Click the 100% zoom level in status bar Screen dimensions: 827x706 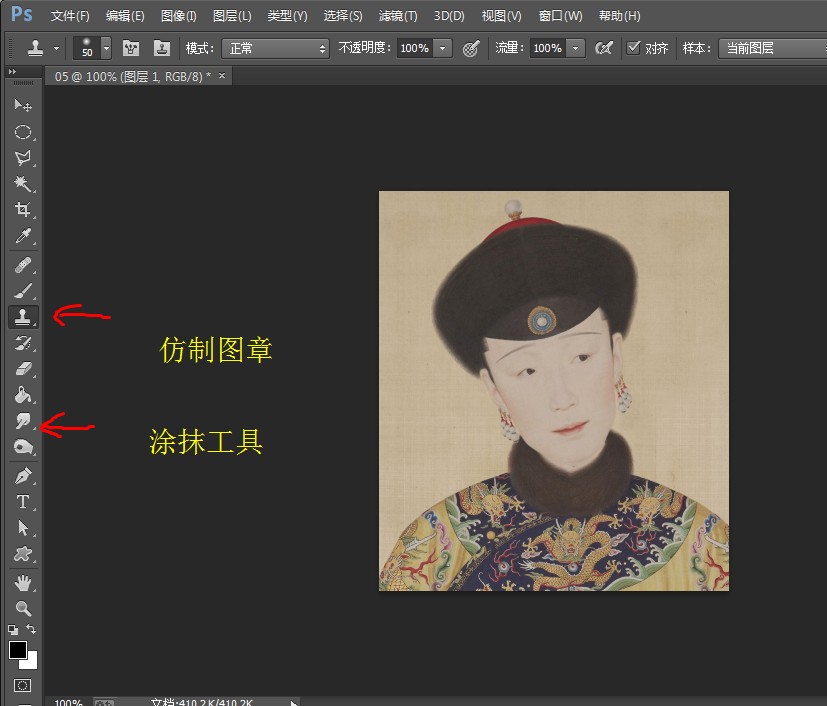(x=69, y=702)
